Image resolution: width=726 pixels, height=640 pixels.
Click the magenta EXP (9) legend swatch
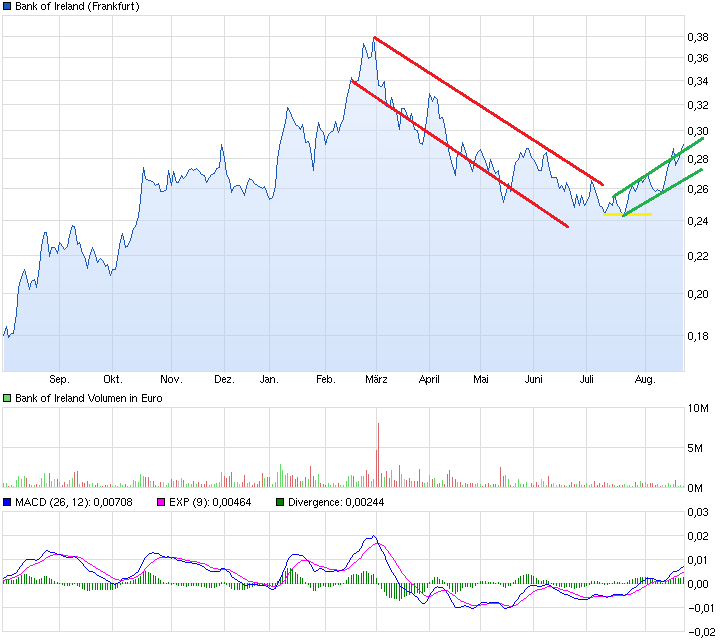[x=161, y=502]
